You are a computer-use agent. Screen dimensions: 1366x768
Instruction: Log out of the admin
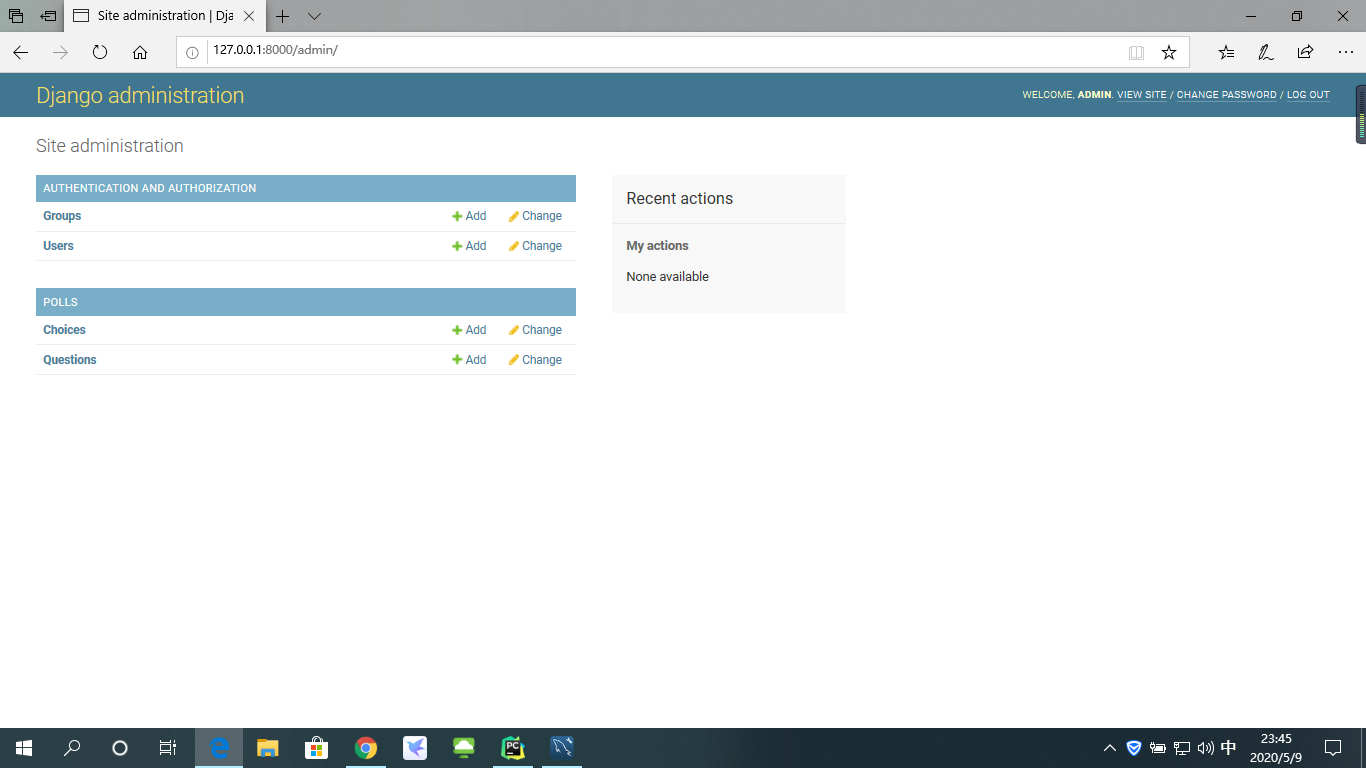[x=1308, y=95]
